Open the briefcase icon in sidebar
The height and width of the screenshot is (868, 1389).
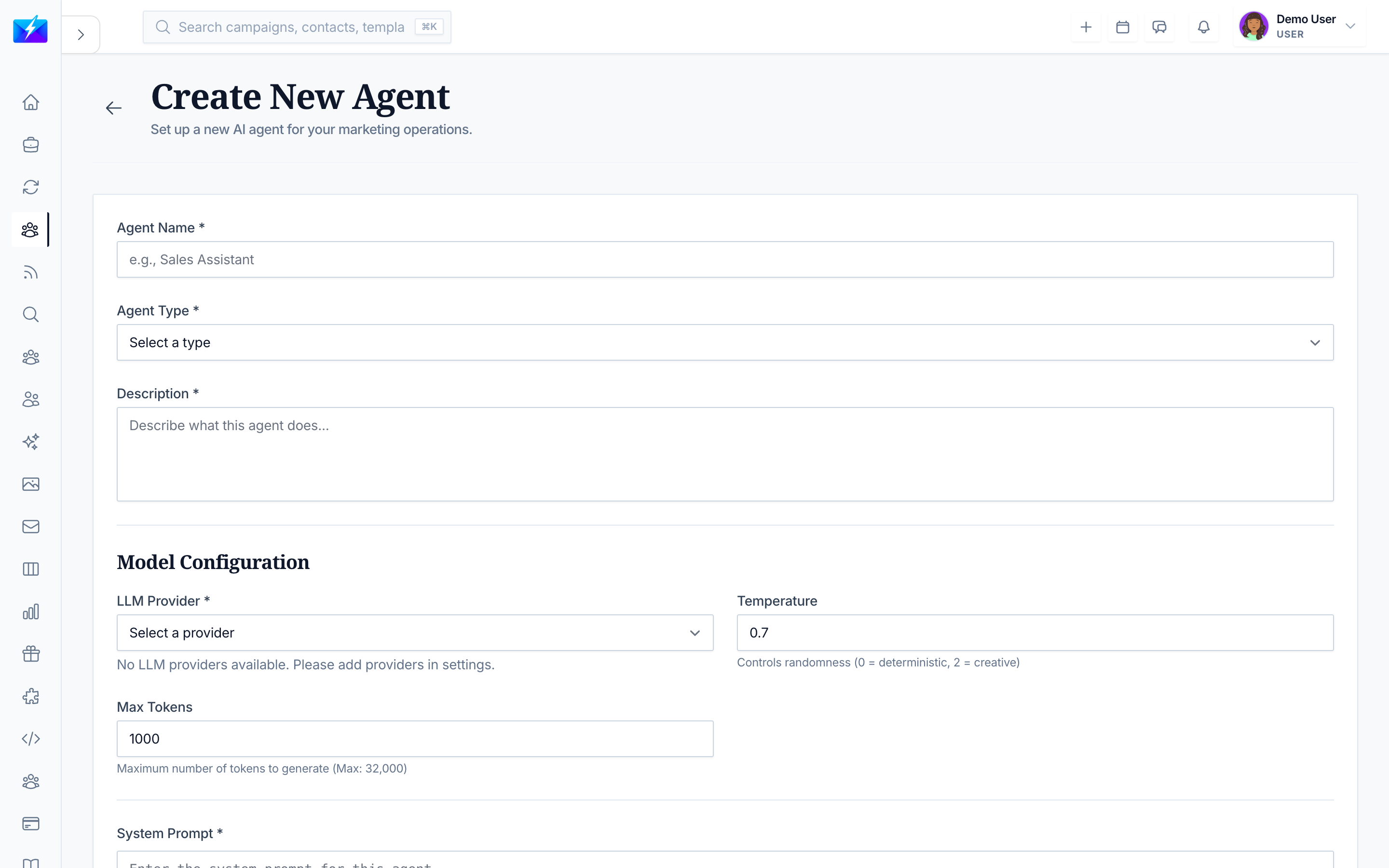(x=30, y=145)
